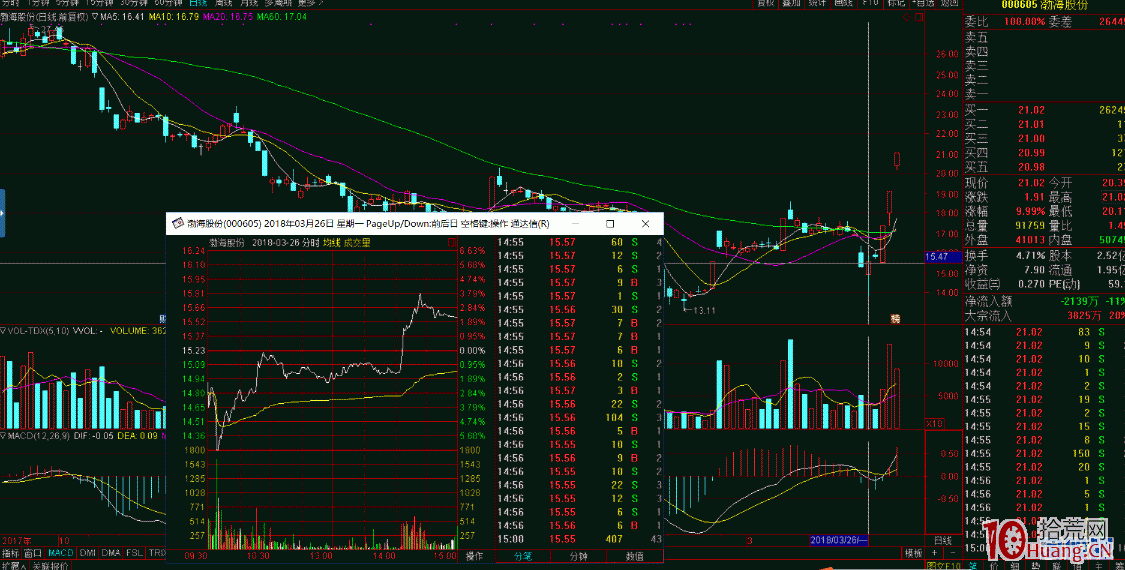The height and width of the screenshot is (570, 1125).
Task: Switch chart to 15分钟 period
Action: pos(99,4)
